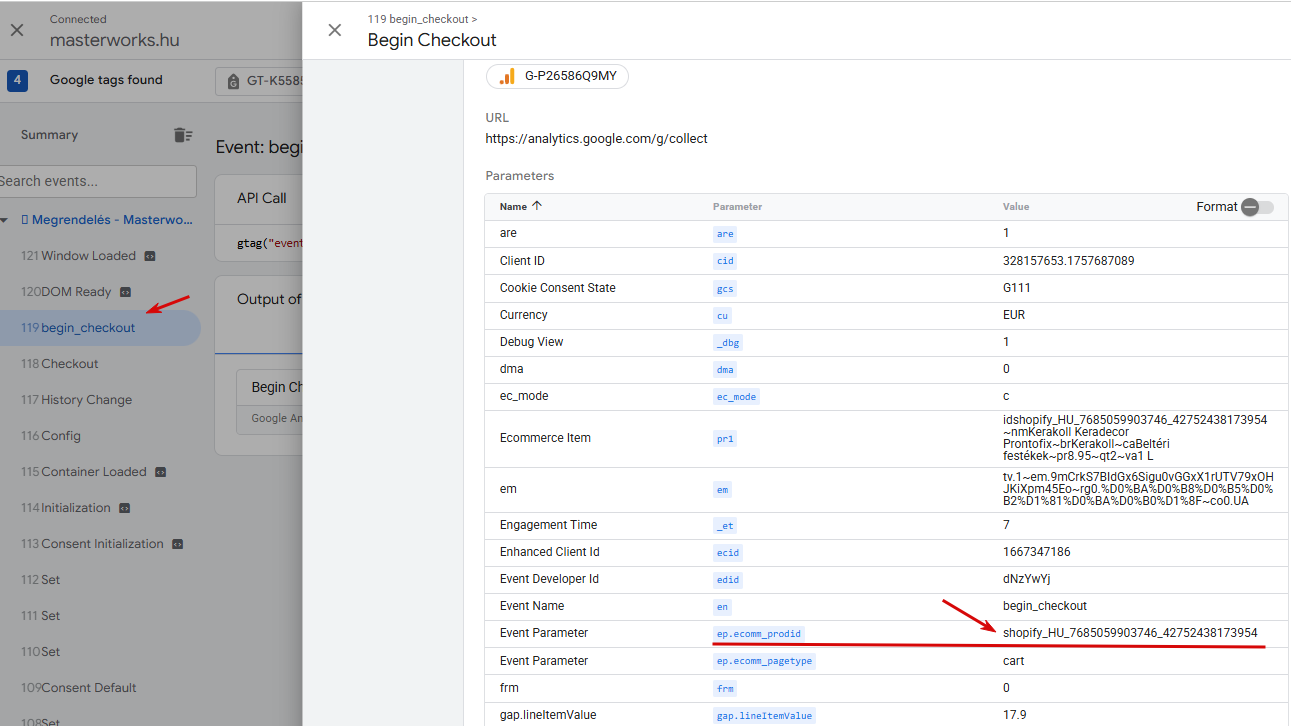Collapse the Megrendelés - Masterworks page group
Image resolution: width=1291 pixels, height=726 pixels.
[5, 220]
